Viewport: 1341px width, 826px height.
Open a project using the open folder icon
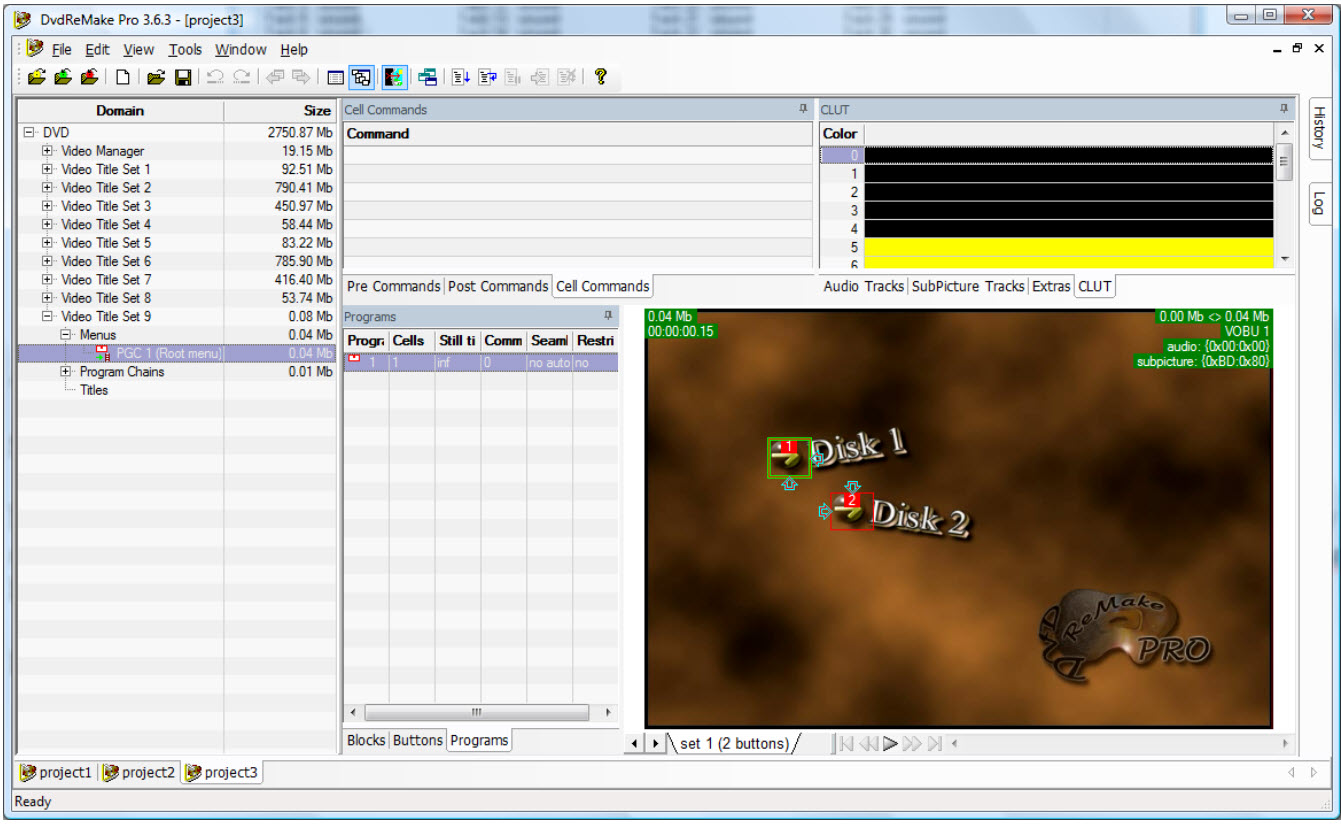coord(156,77)
